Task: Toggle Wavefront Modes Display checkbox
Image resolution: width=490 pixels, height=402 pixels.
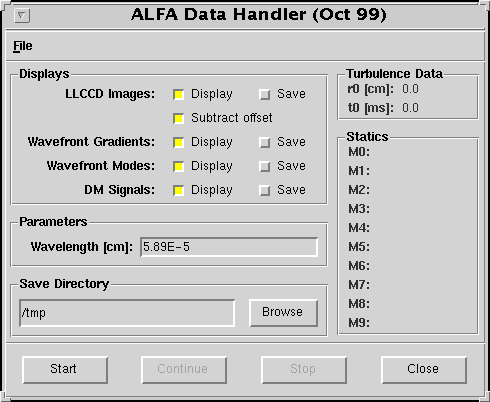Action: (179, 167)
